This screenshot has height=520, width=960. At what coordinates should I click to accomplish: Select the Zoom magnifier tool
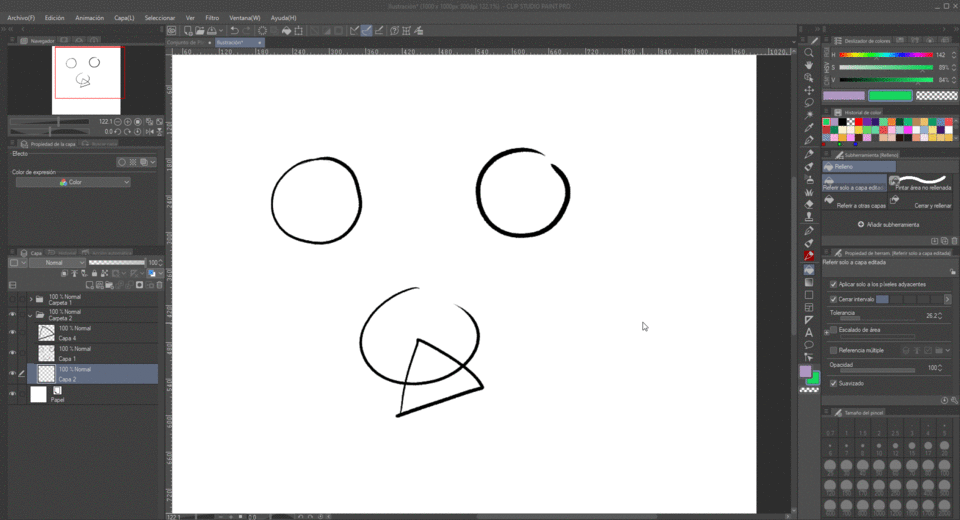(809, 52)
